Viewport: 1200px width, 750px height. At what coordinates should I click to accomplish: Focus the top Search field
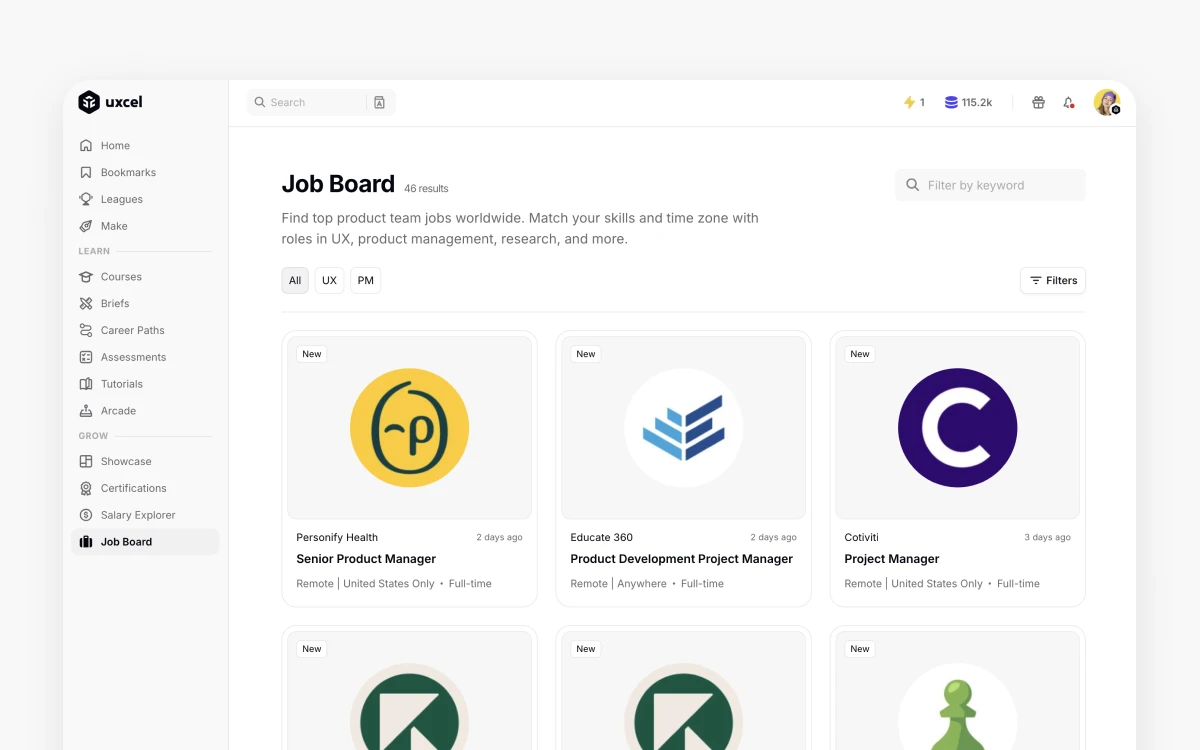pos(307,102)
